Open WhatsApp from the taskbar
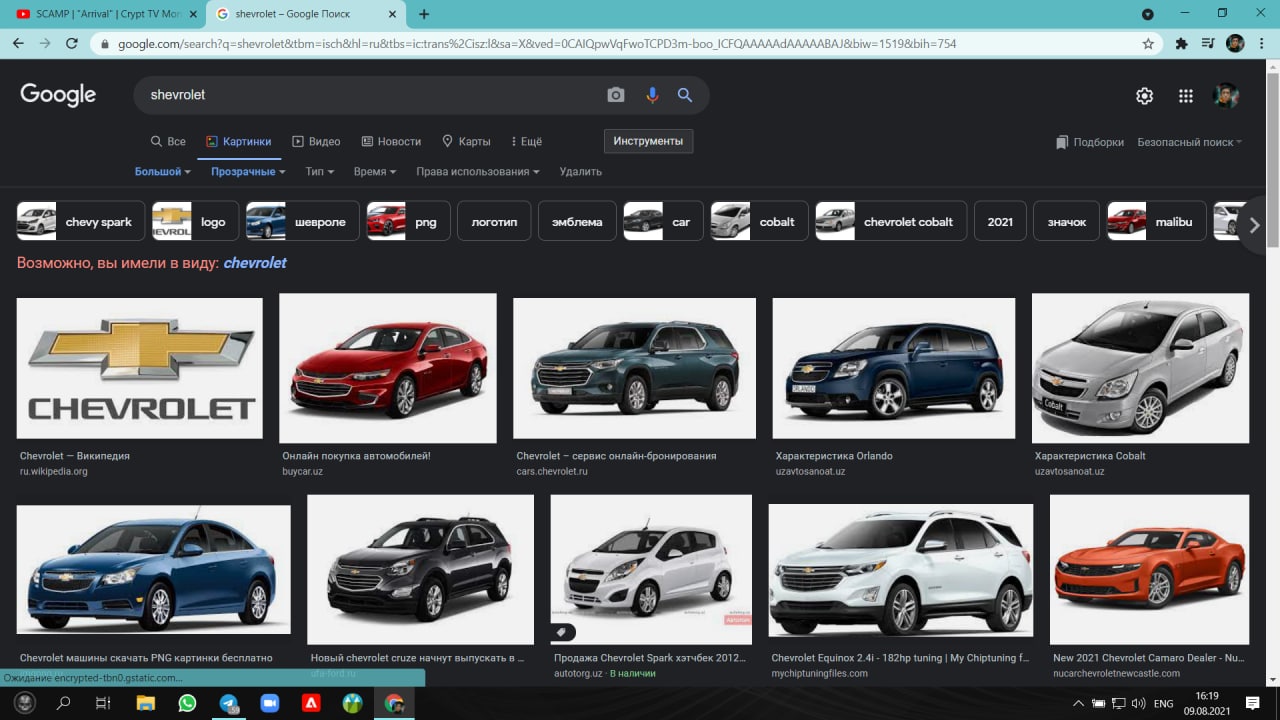This screenshot has height=720, width=1280. (x=187, y=703)
